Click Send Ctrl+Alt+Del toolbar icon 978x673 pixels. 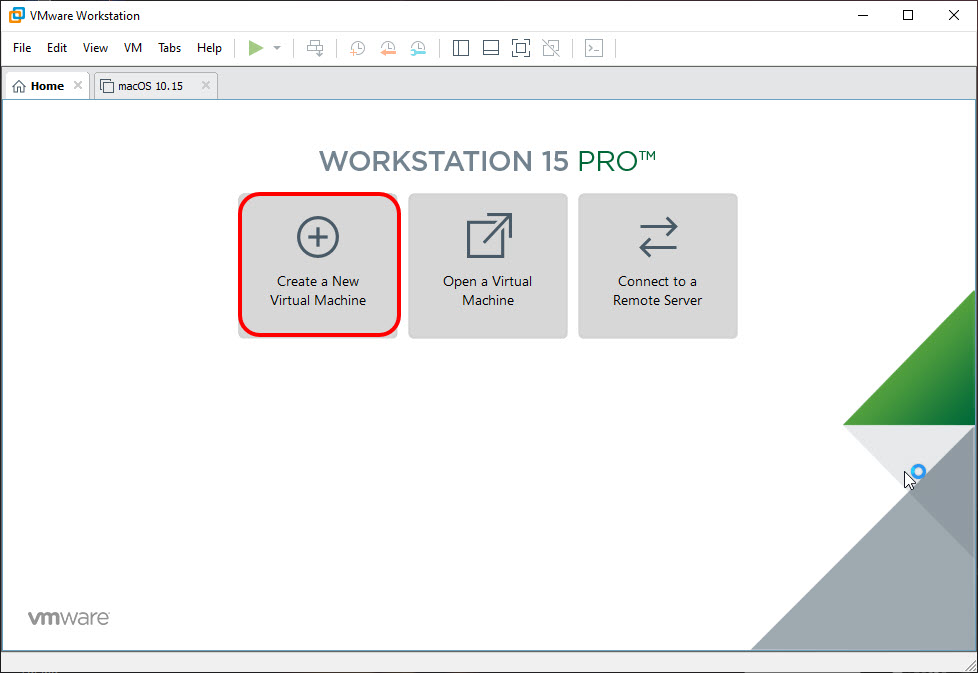tap(315, 48)
